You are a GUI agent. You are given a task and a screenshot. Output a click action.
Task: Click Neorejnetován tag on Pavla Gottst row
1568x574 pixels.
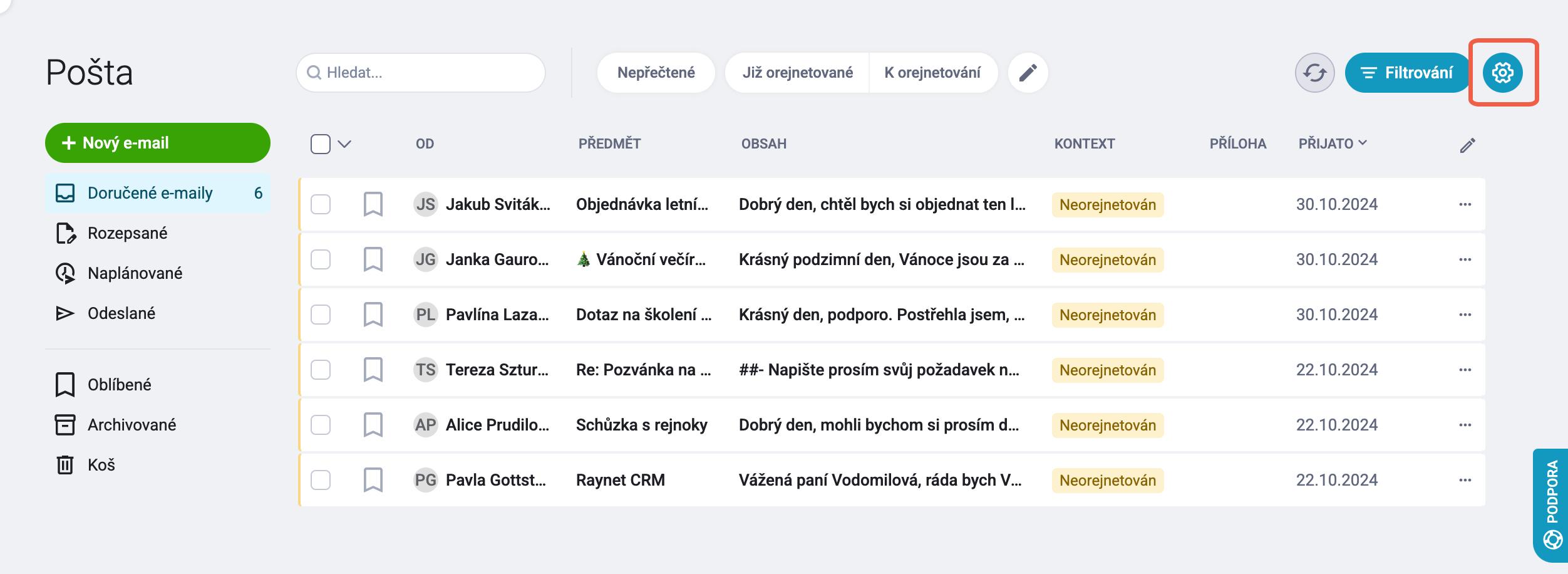coord(1108,481)
